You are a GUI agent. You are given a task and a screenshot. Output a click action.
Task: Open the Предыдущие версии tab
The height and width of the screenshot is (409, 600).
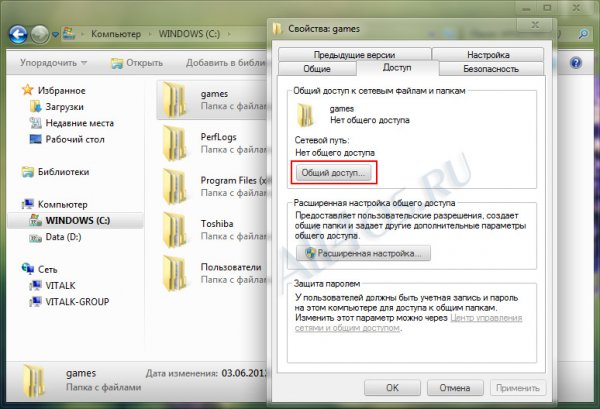click(339, 54)
